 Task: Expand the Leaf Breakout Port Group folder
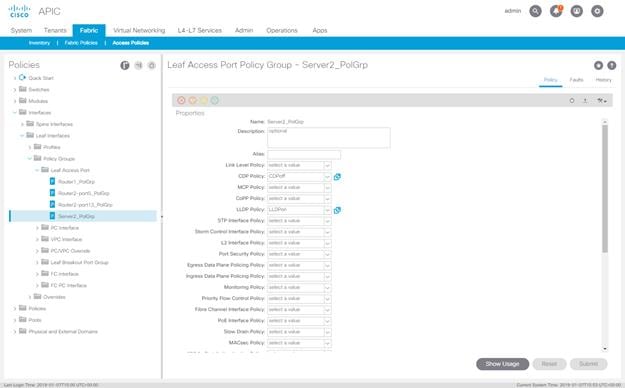(37, 262)
